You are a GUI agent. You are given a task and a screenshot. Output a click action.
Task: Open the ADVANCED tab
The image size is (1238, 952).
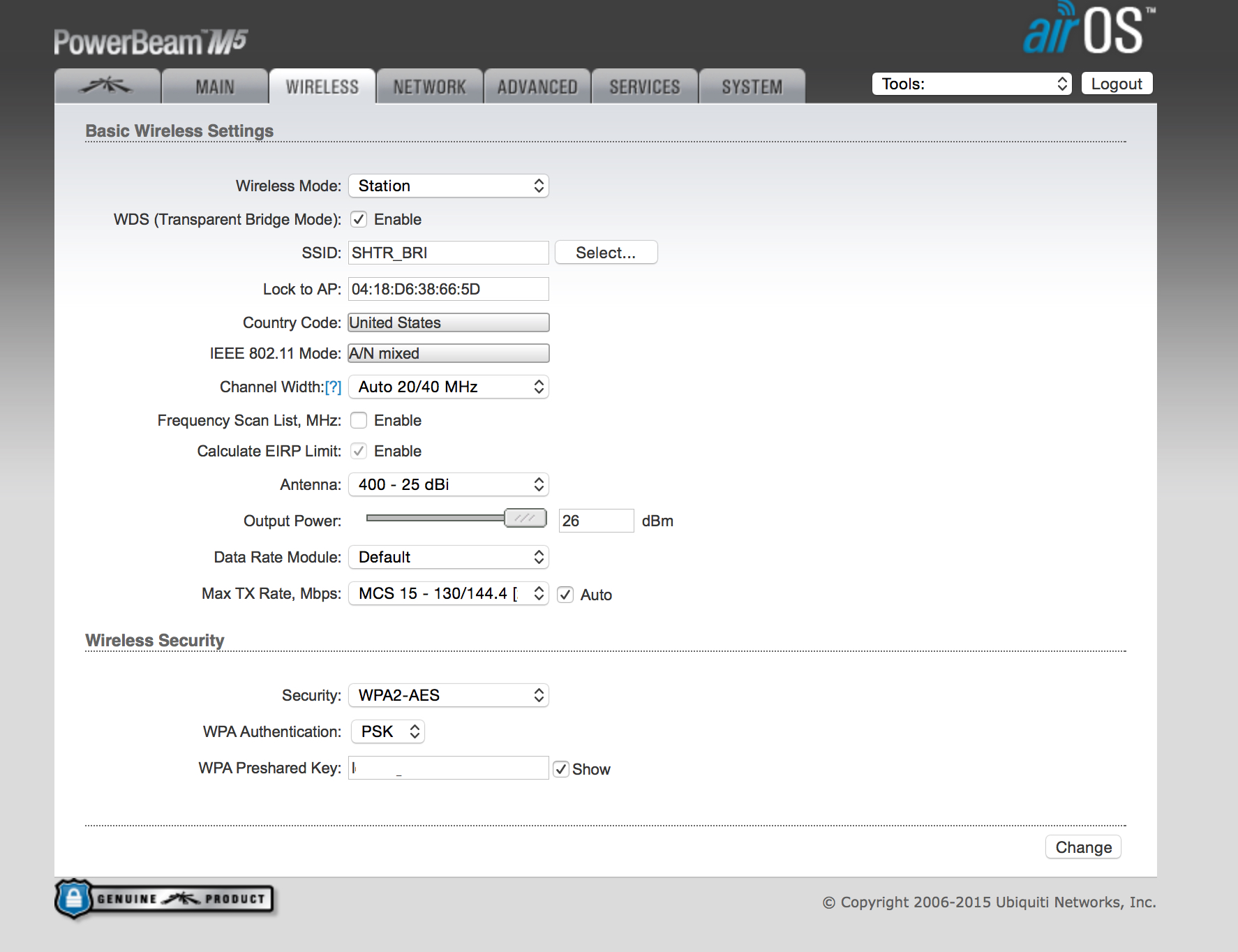coord(537,87)
